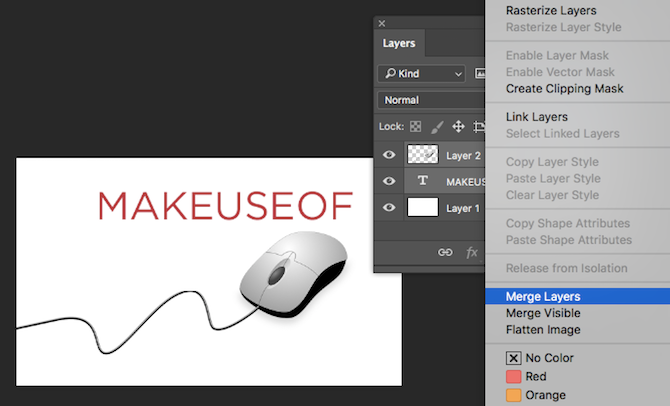Choose Rasterize Layers from context menu
The height and width of the screenshot is (406, 670).
pos(551,11)
